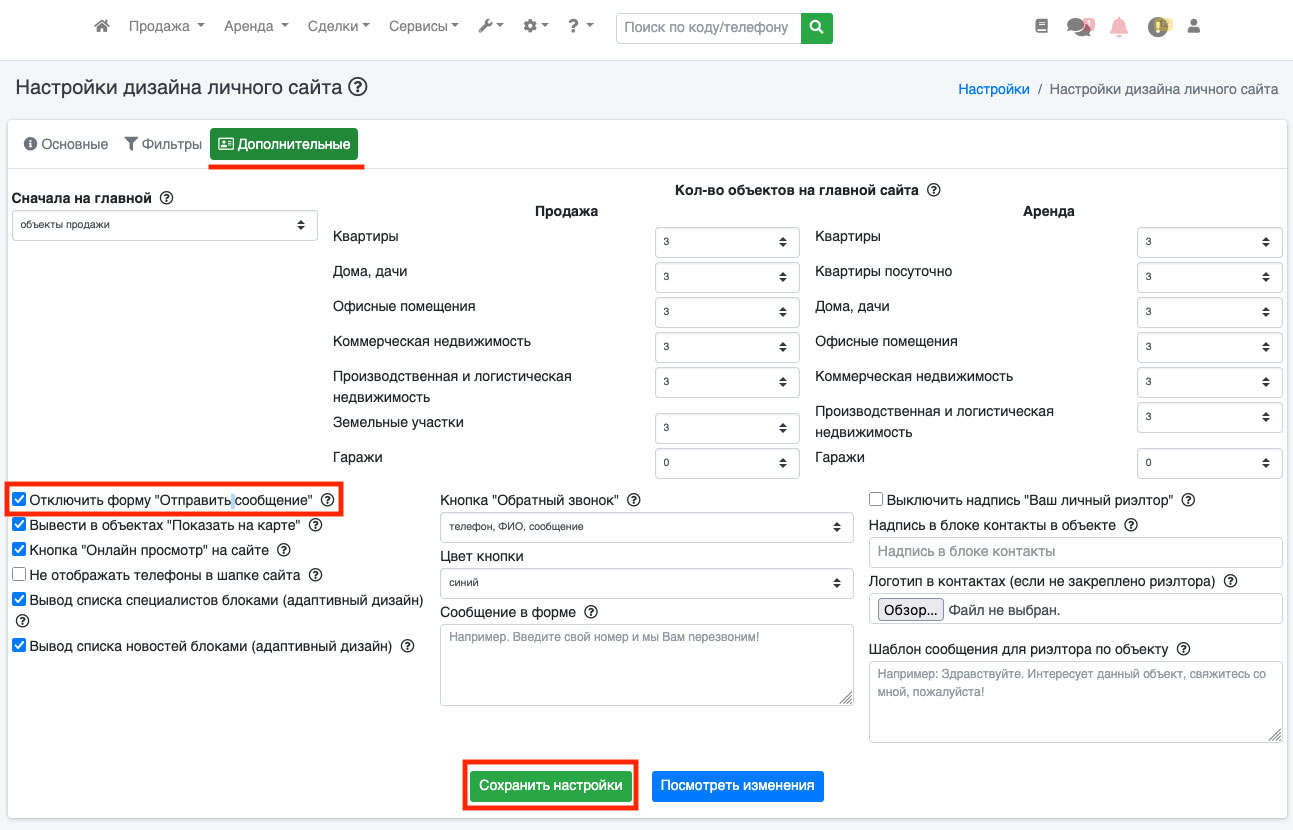
Task: Open the book icon in header
Action: pyautogui.click(x=1042, y=27)
